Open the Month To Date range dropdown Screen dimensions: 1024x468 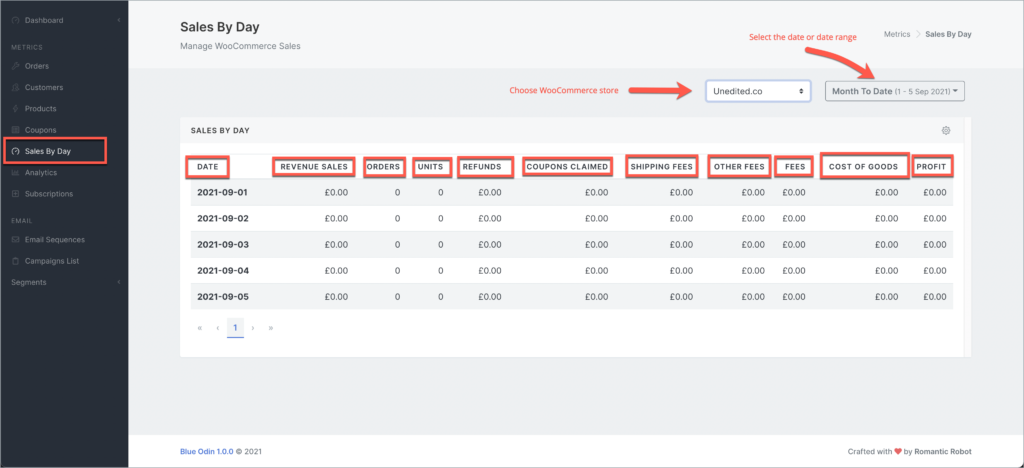click(895, 91)
